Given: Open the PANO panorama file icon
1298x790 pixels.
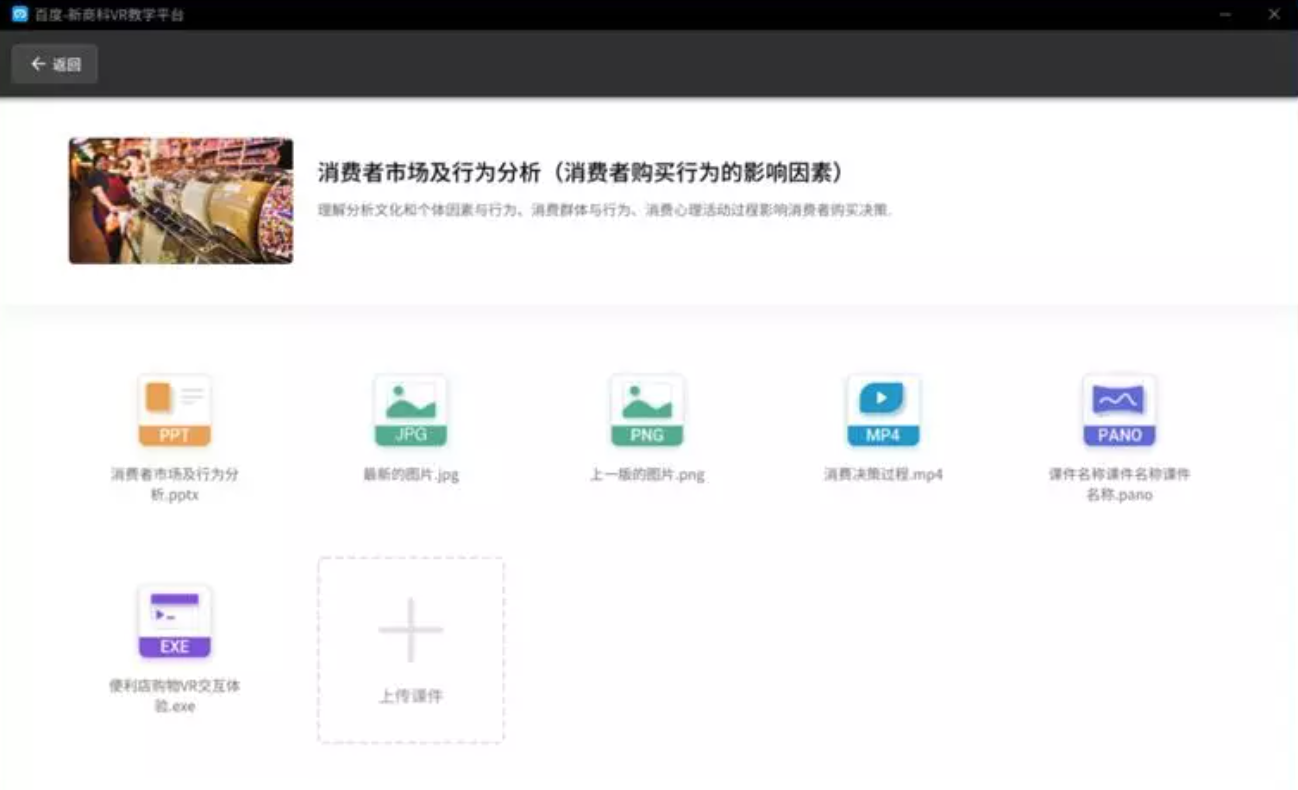Looking at the screenshot, I should coord(1119,410).
